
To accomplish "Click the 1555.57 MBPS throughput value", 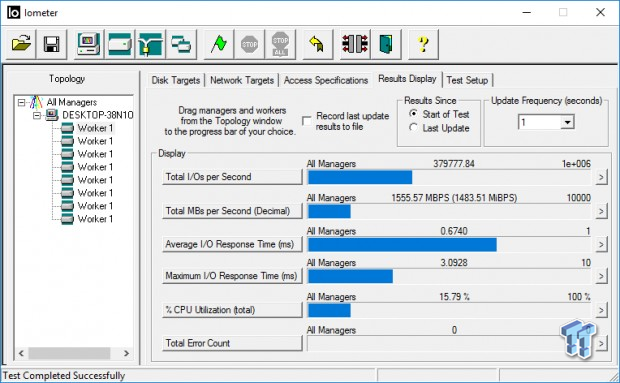I will 454,198.
